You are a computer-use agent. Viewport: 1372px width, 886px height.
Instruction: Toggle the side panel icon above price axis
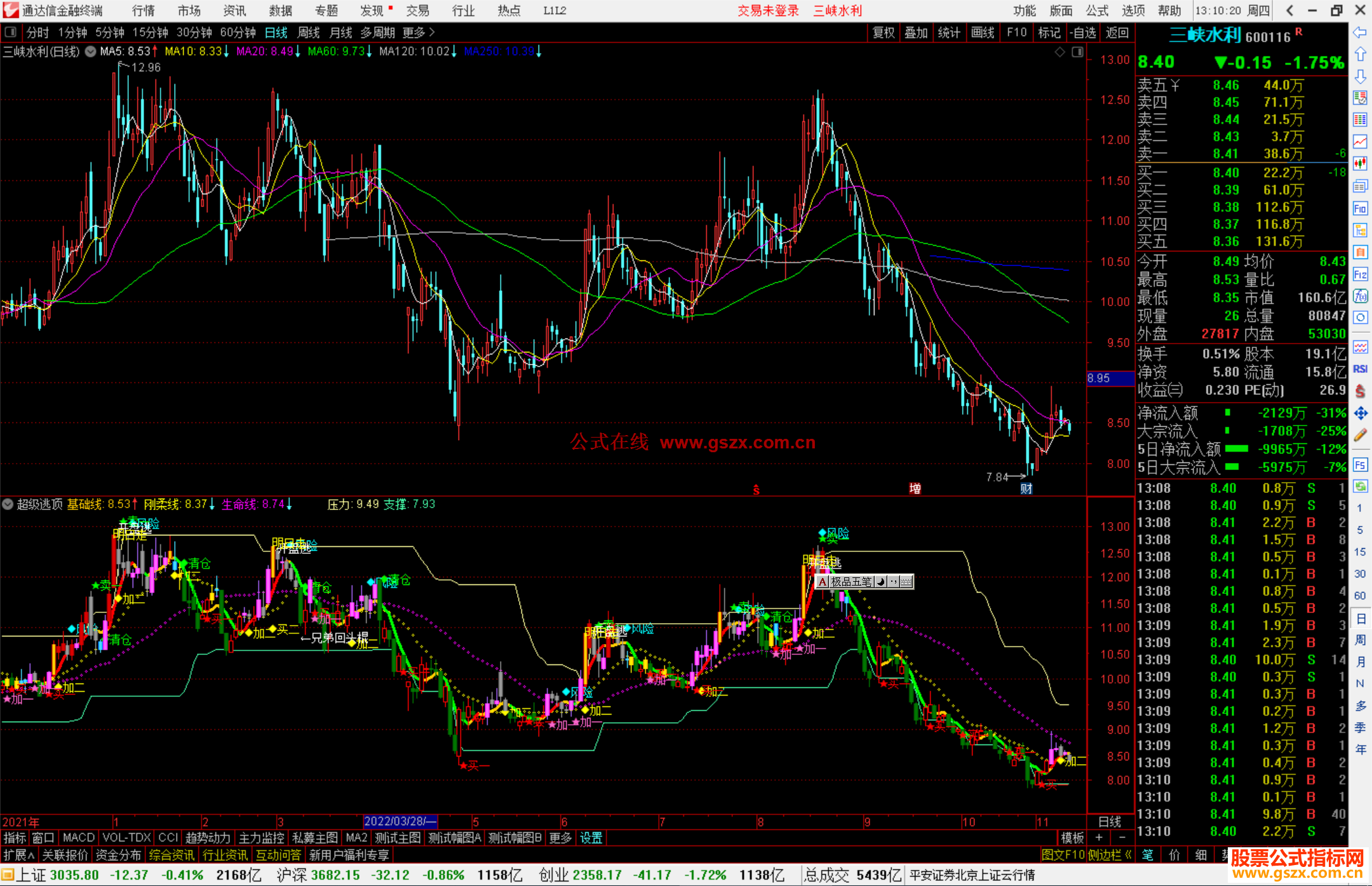pyautogui.click(x=1078, y=52)
